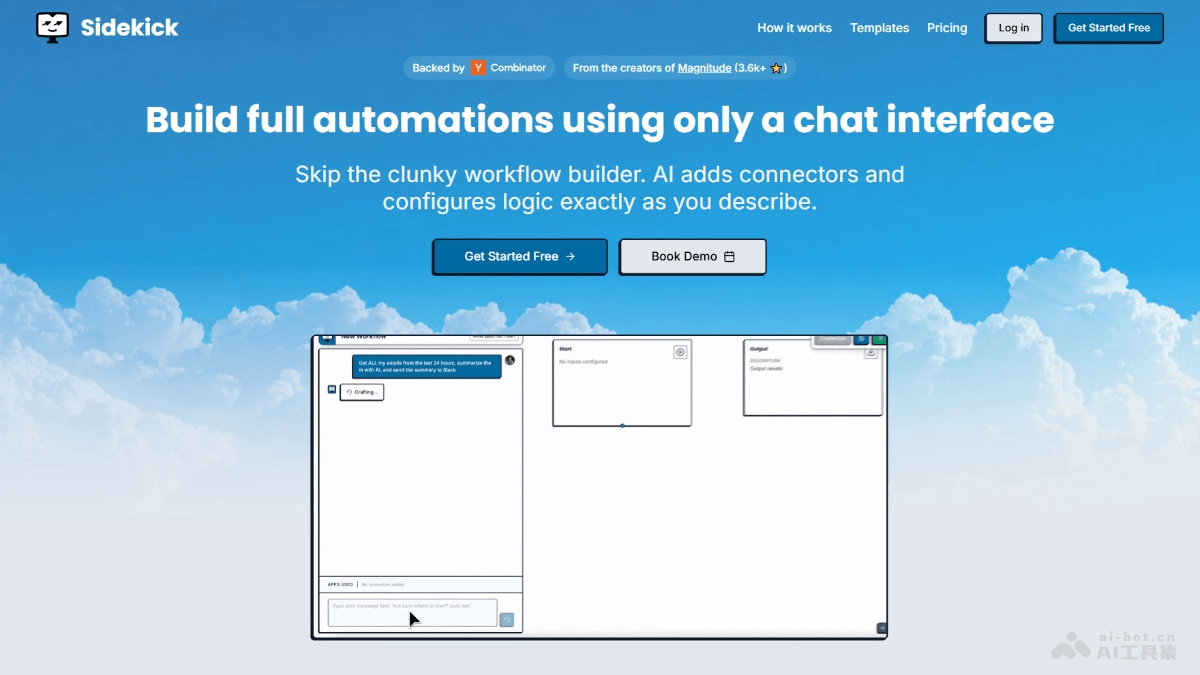Screen dimensions: 1200x675
Task: Click the chat message input field
Action: point(412,612)
